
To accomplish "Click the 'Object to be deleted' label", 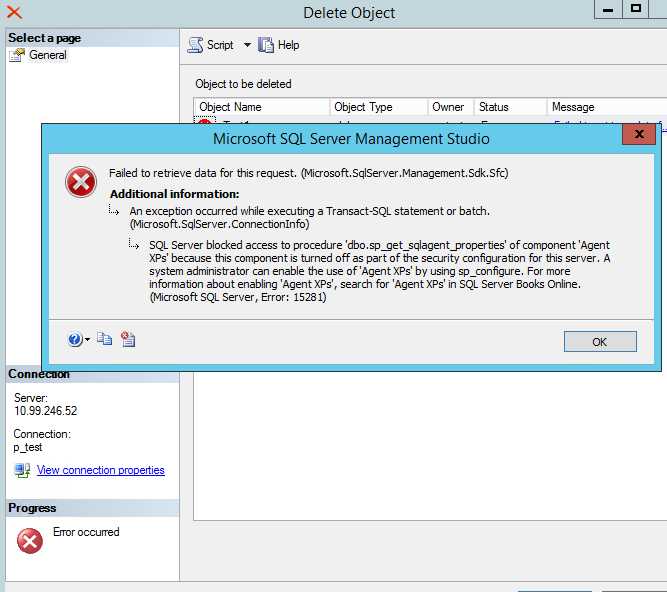I will [243, 84].
